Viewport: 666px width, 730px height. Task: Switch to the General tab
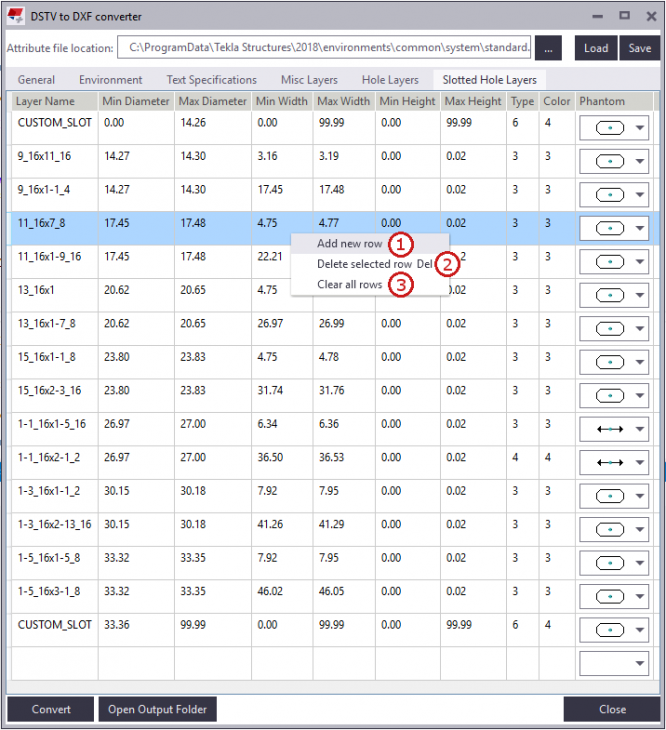click(x=36, y=80)
